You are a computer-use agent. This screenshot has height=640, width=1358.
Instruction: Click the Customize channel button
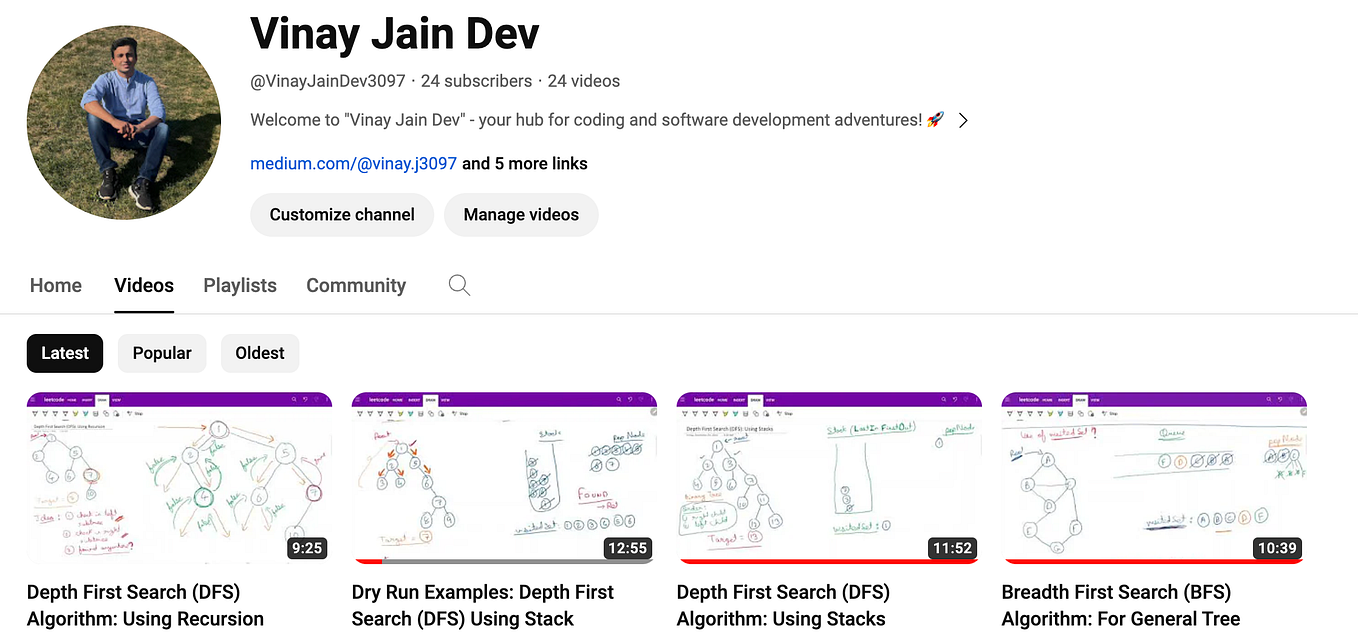342,214
